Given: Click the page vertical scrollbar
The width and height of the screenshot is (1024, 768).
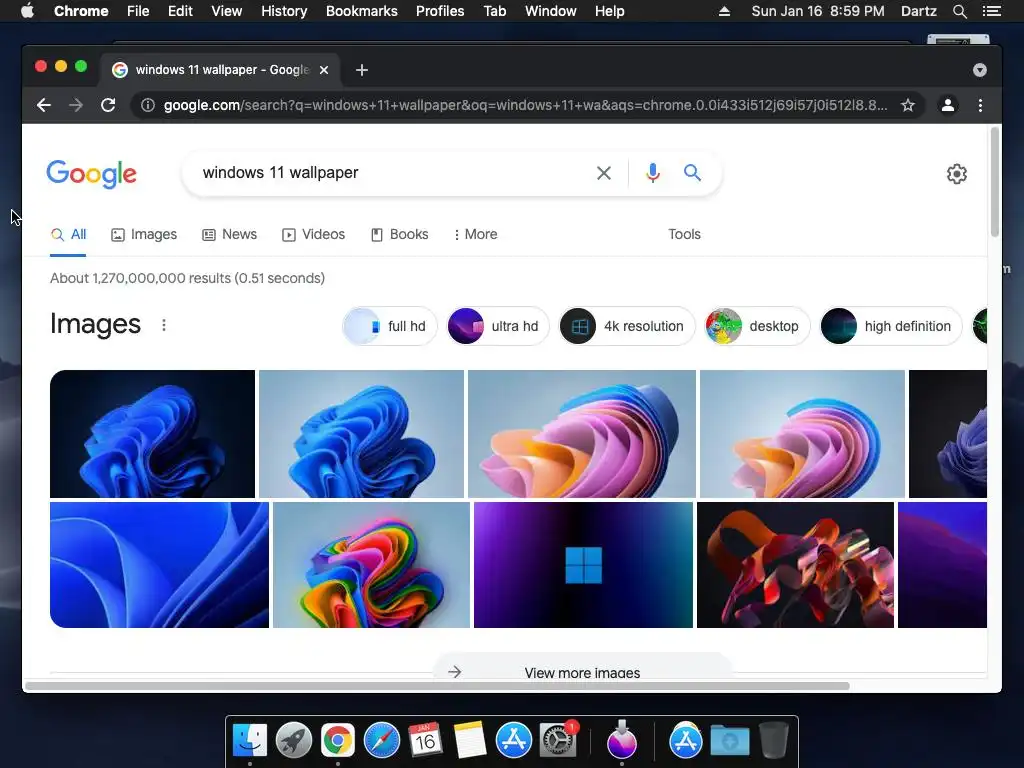Looking at the screenshot, I should [x=995, y=182].
